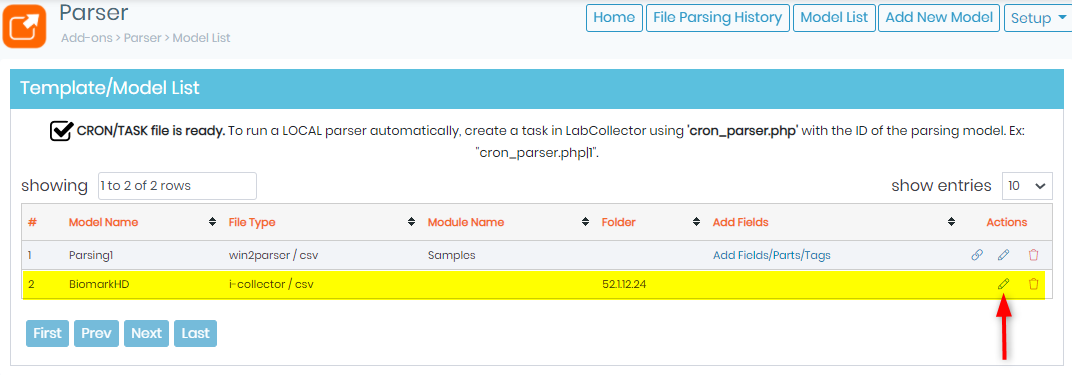The image size is (1072, 375).
Task: Sort by Module Name column arrows
Action: point(585,222)
